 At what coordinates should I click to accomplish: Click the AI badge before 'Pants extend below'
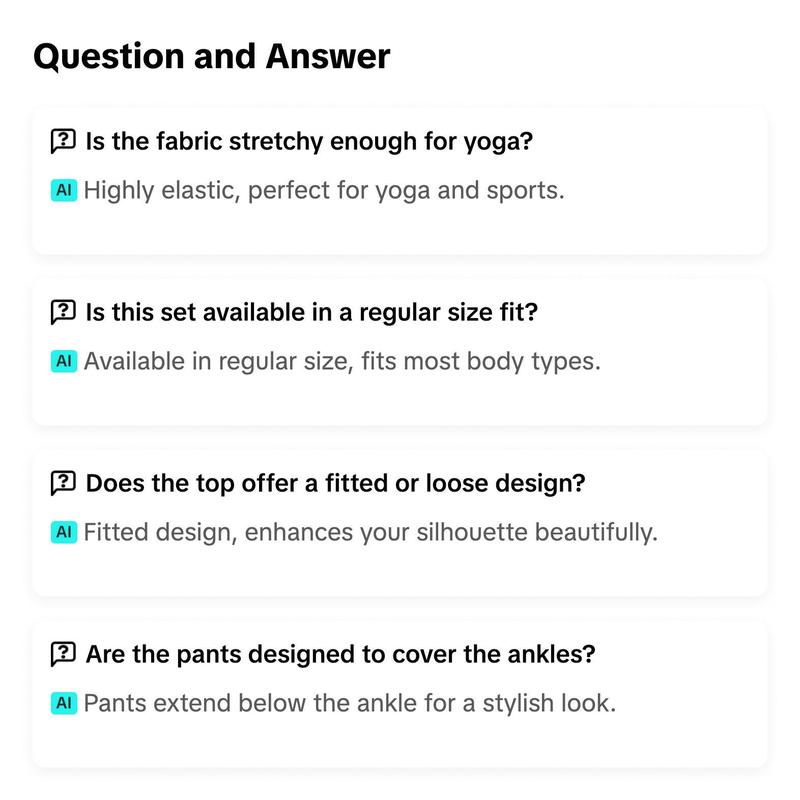(64, 703)
